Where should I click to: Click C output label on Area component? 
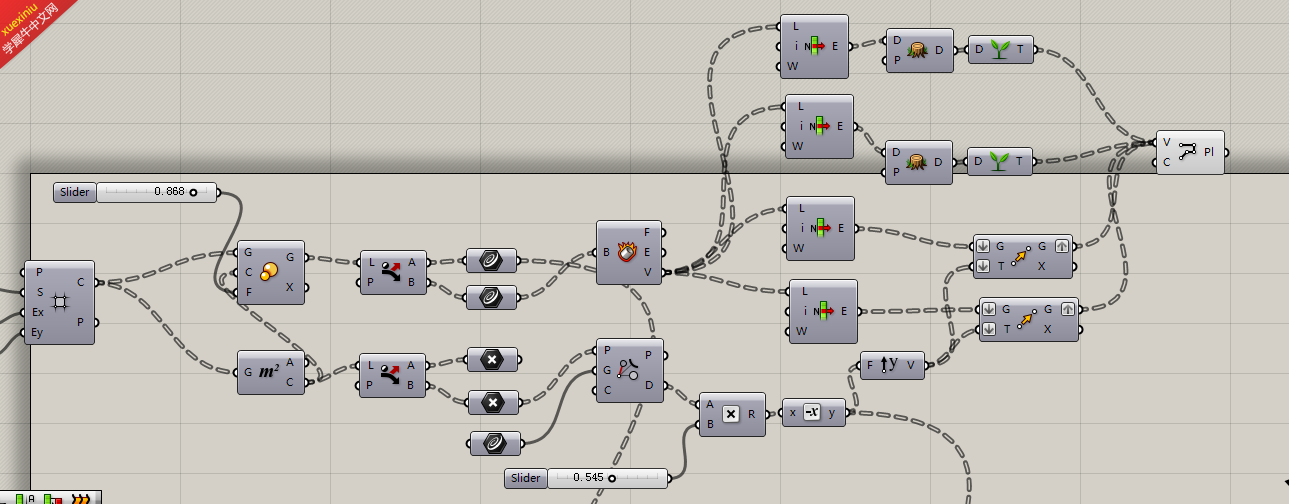[x=290, y=382]
